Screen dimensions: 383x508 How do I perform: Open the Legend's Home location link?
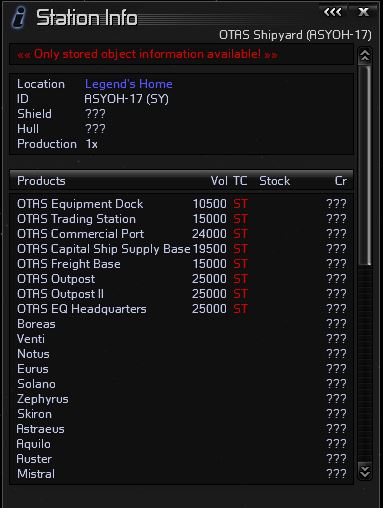click(128, 84)
